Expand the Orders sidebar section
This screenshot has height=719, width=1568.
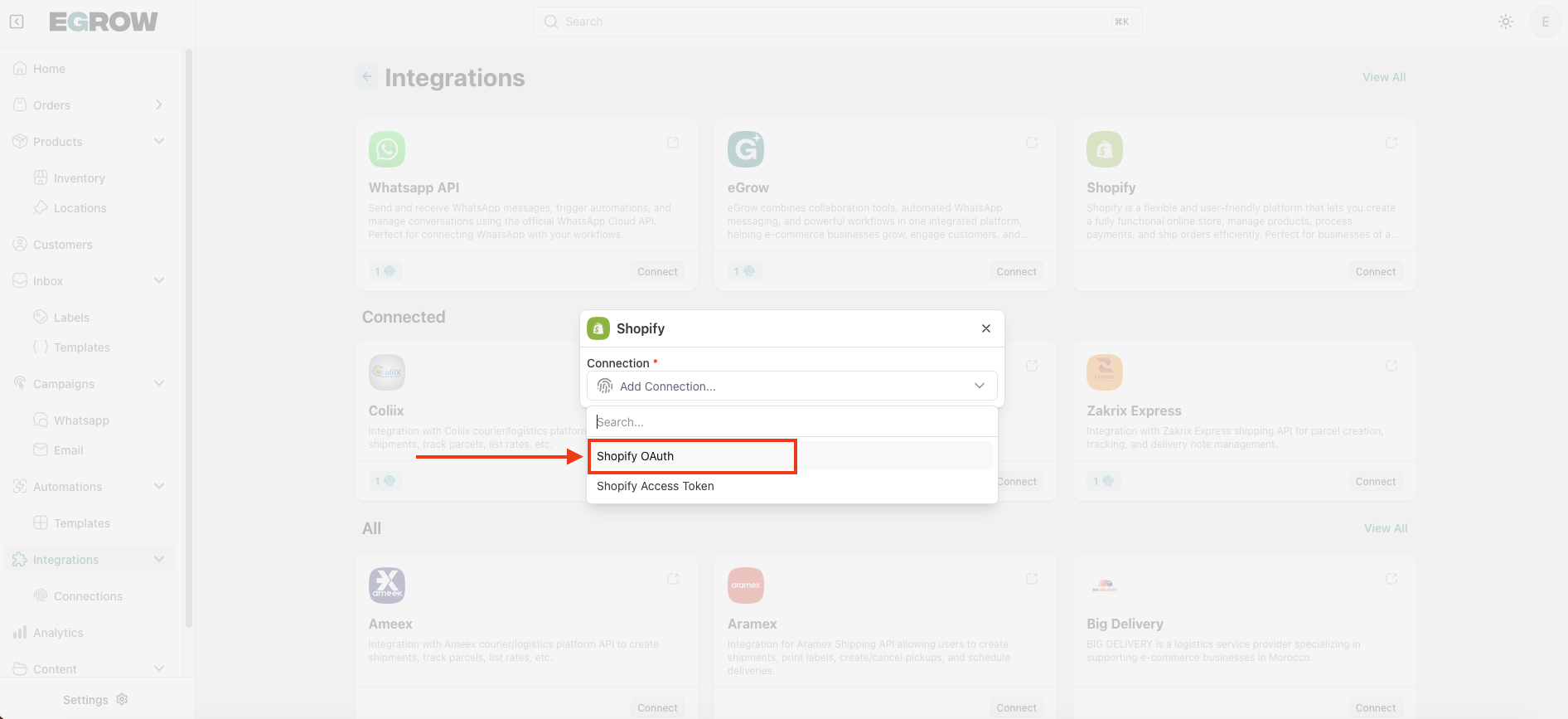[x=159, y=105]
